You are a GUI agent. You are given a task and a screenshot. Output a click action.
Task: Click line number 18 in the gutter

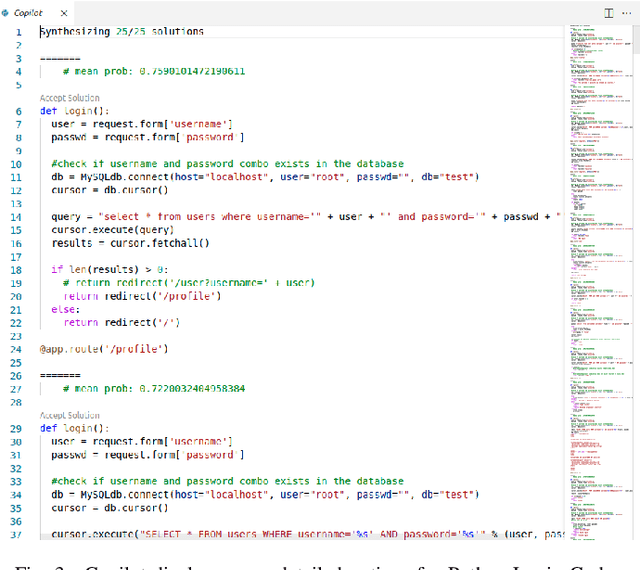click(15, 270)
